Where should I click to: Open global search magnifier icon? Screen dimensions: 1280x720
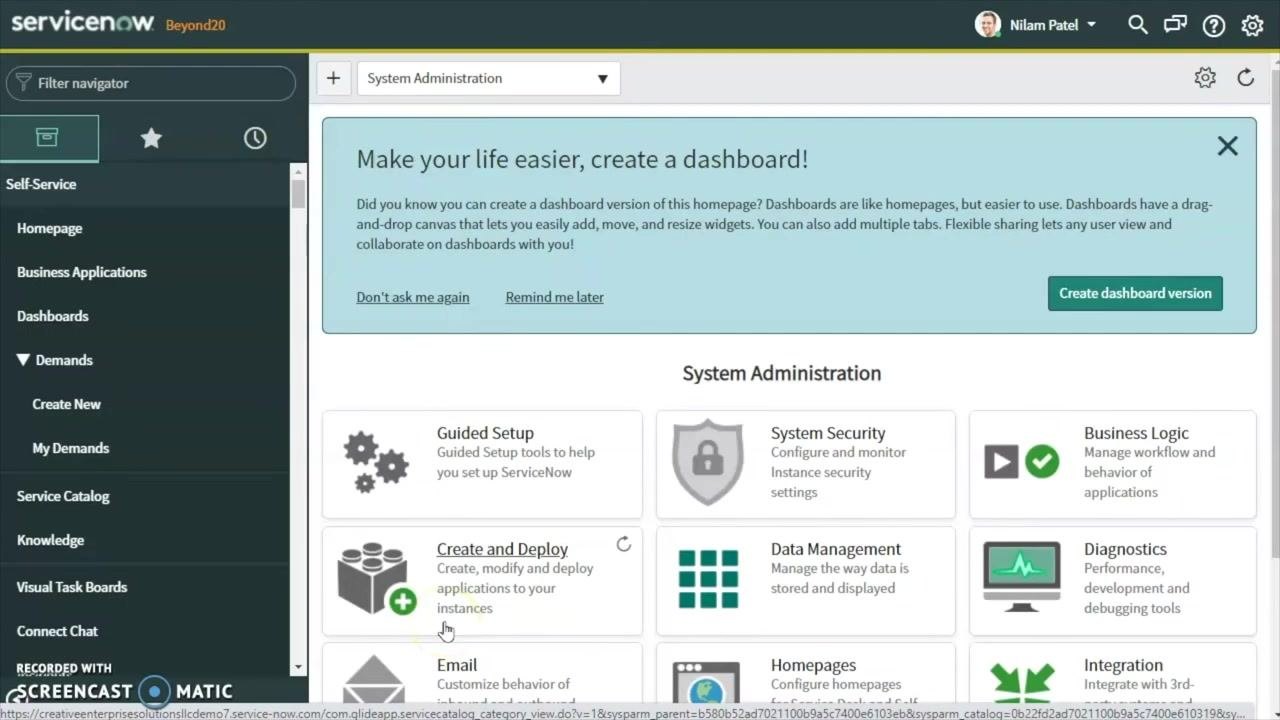click(x=1137, y=25)
